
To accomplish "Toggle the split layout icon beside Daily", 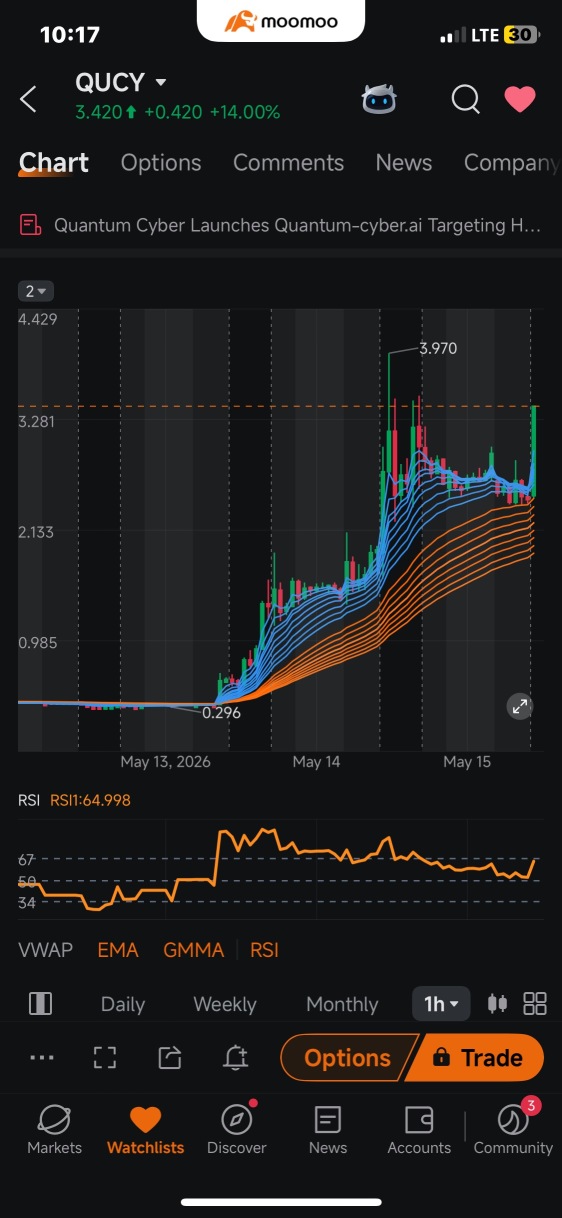I will 40,1003.
